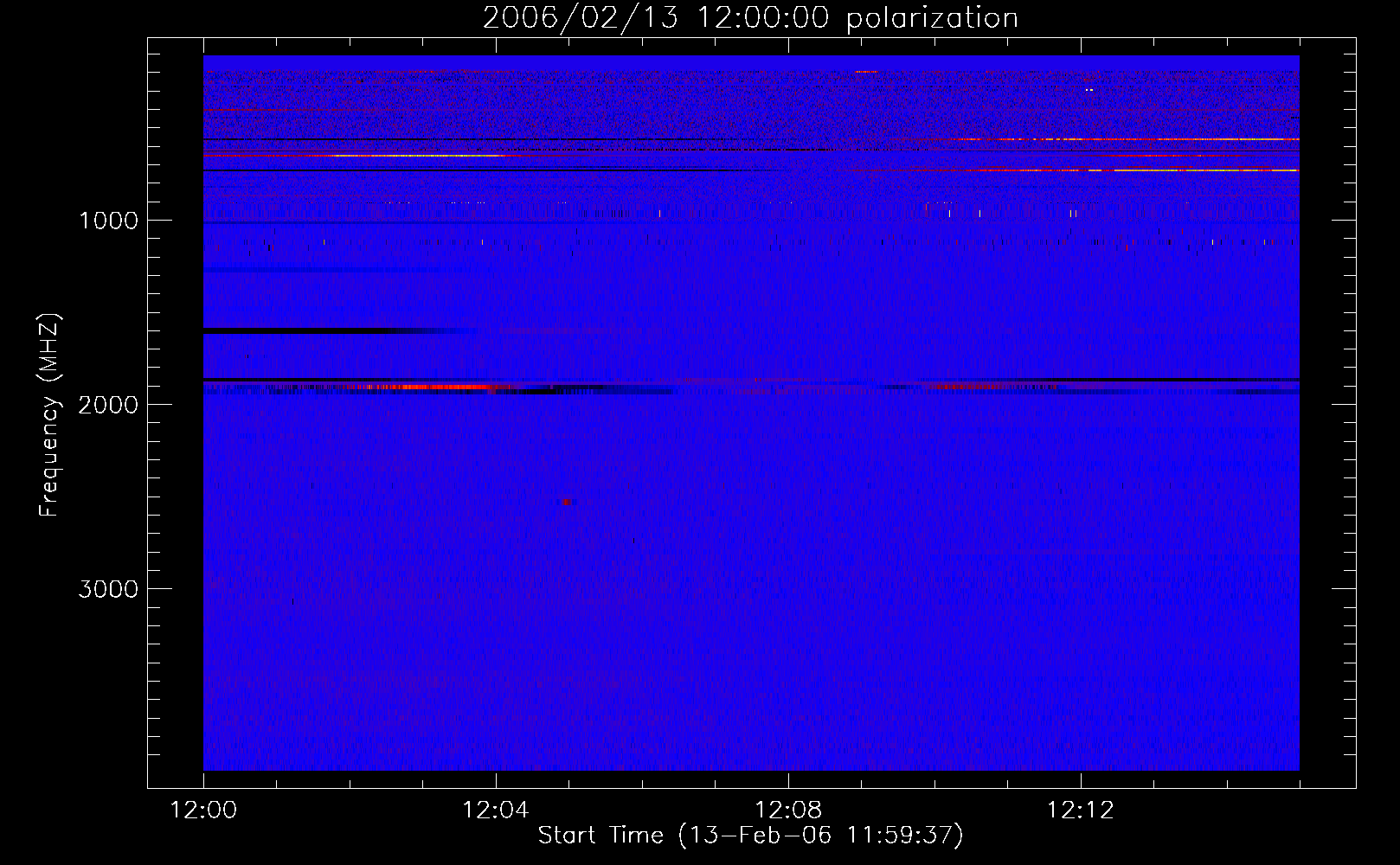This screenshot has width=1400, height=865.
Task: Click the 12:00 time tick label
Action: point(203,811)
